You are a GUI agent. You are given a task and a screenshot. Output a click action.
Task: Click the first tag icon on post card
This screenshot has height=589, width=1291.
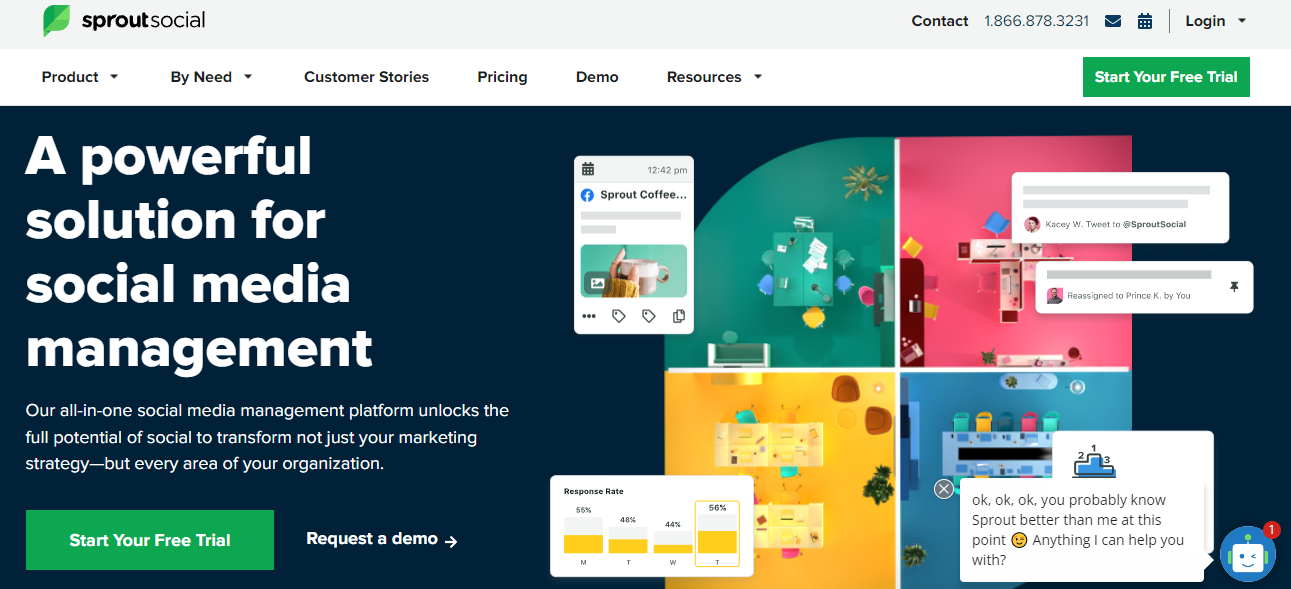[x=619, y=316]
